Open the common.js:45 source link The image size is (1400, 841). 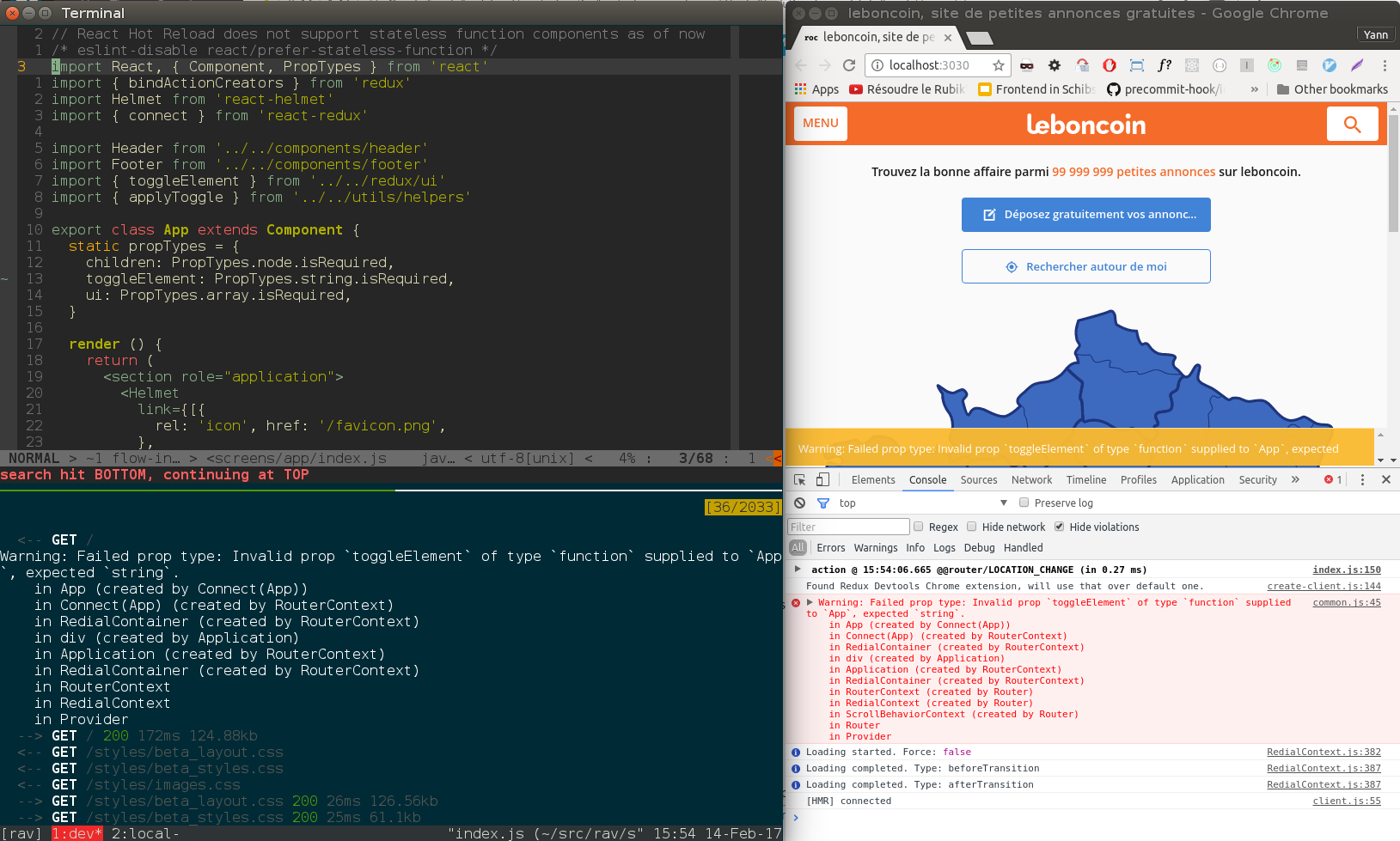(1347, 603)
